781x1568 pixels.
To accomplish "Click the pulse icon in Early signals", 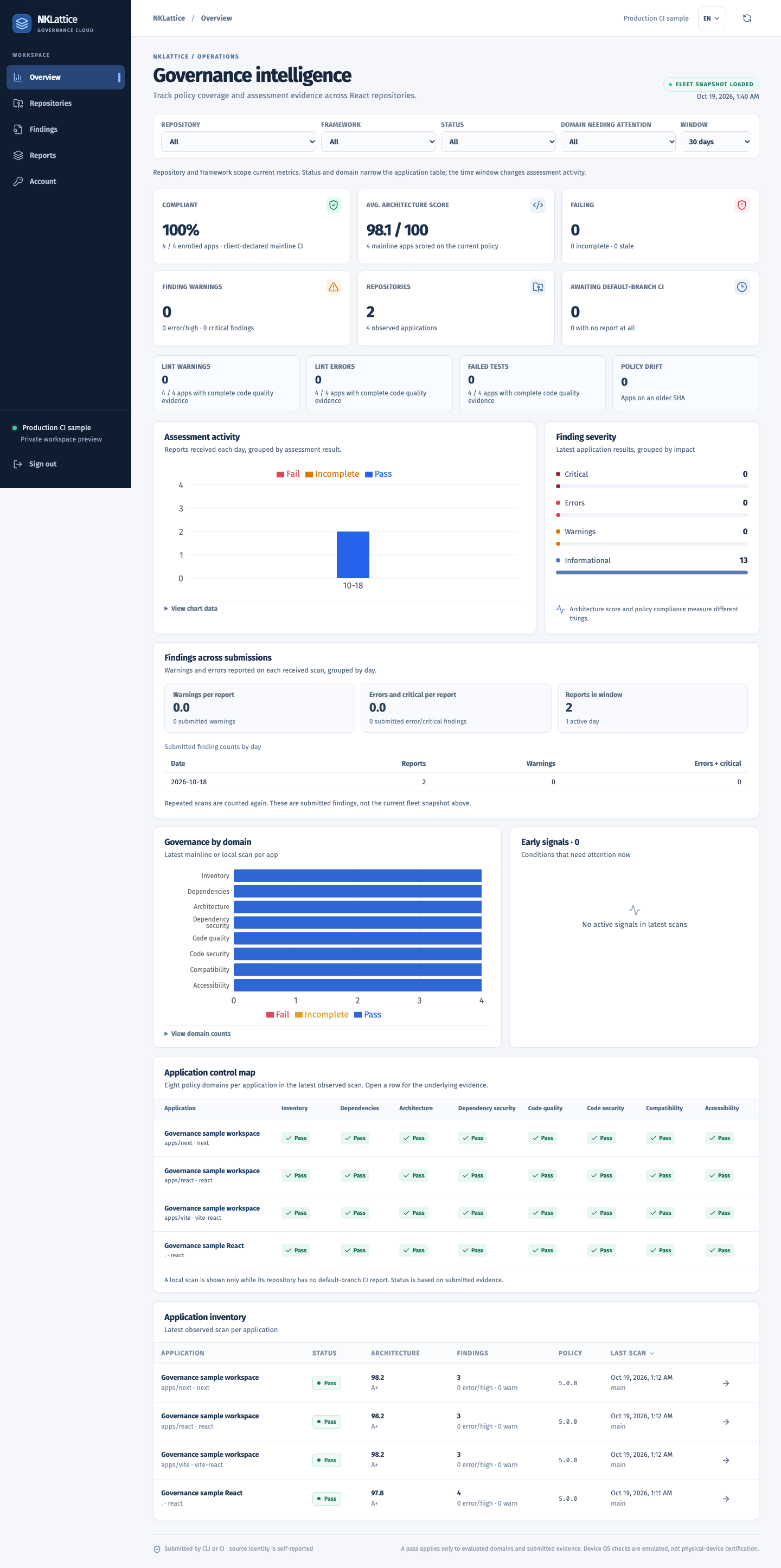I will 635,910.
